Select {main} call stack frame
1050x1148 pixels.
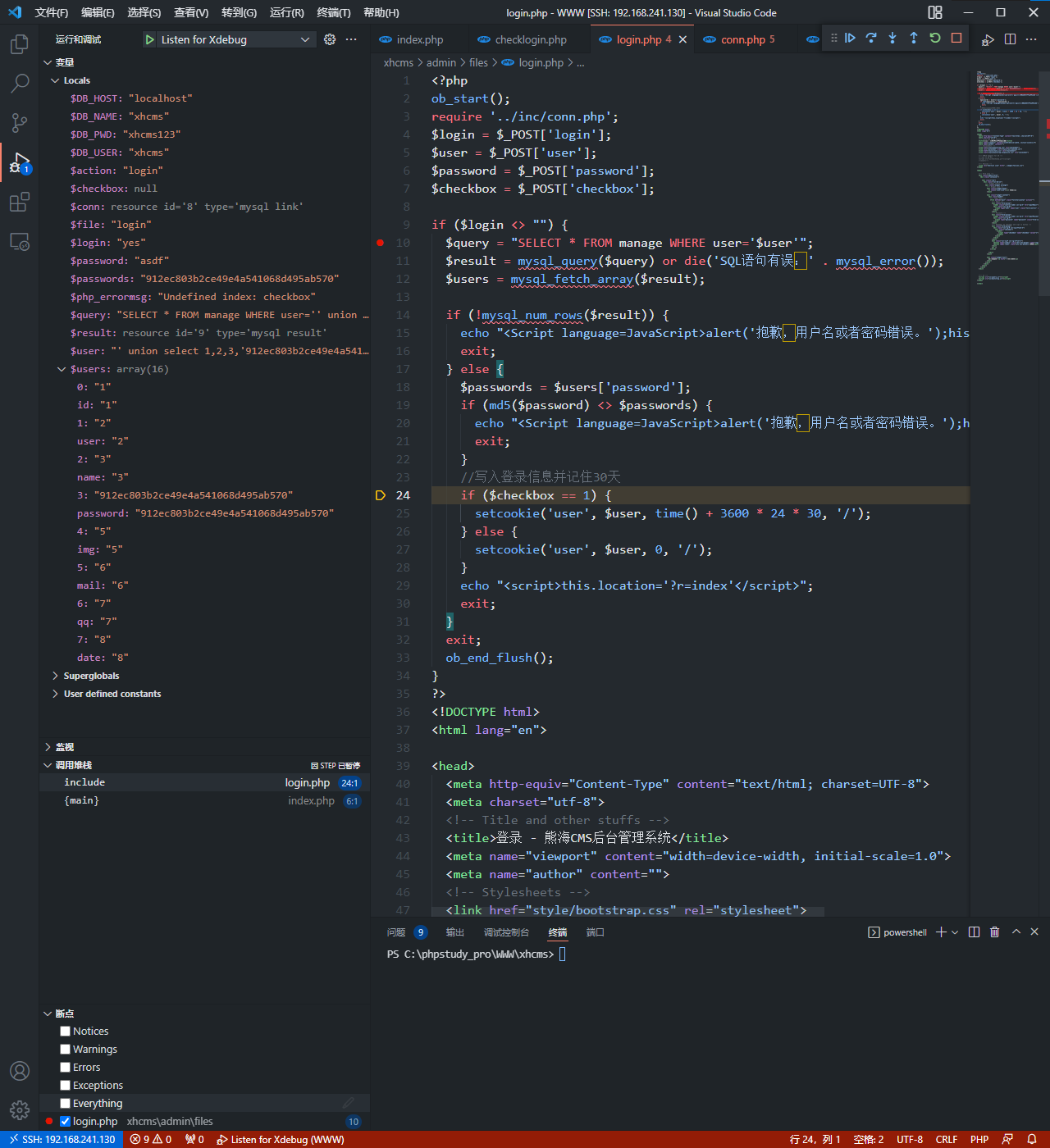(204, 801)
